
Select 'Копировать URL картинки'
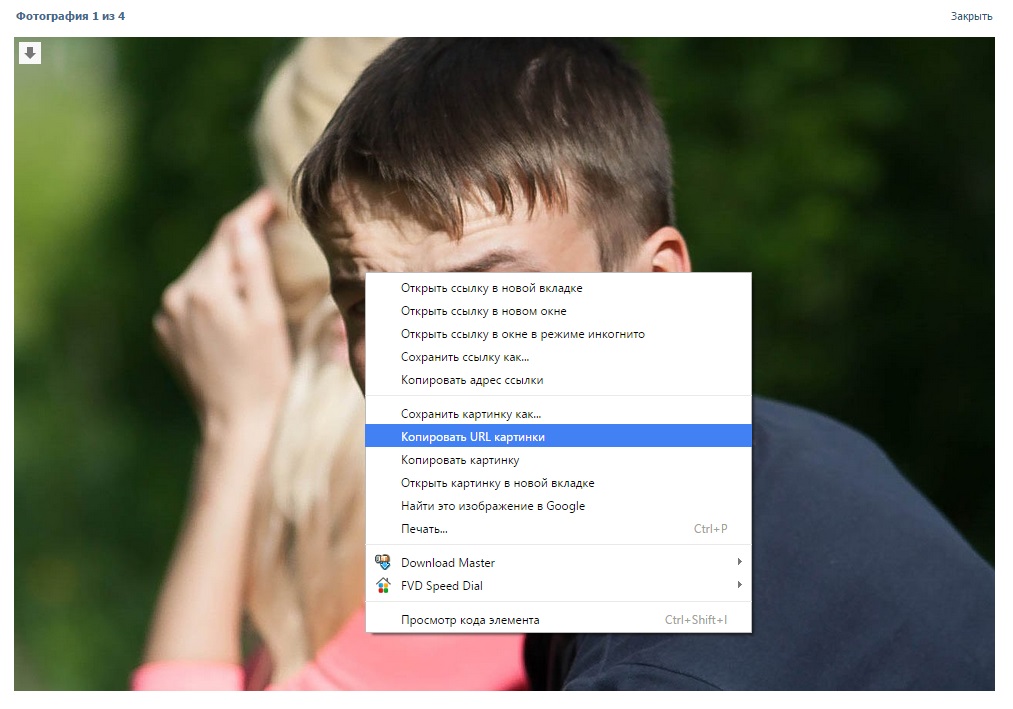click(x=558, y=436)
